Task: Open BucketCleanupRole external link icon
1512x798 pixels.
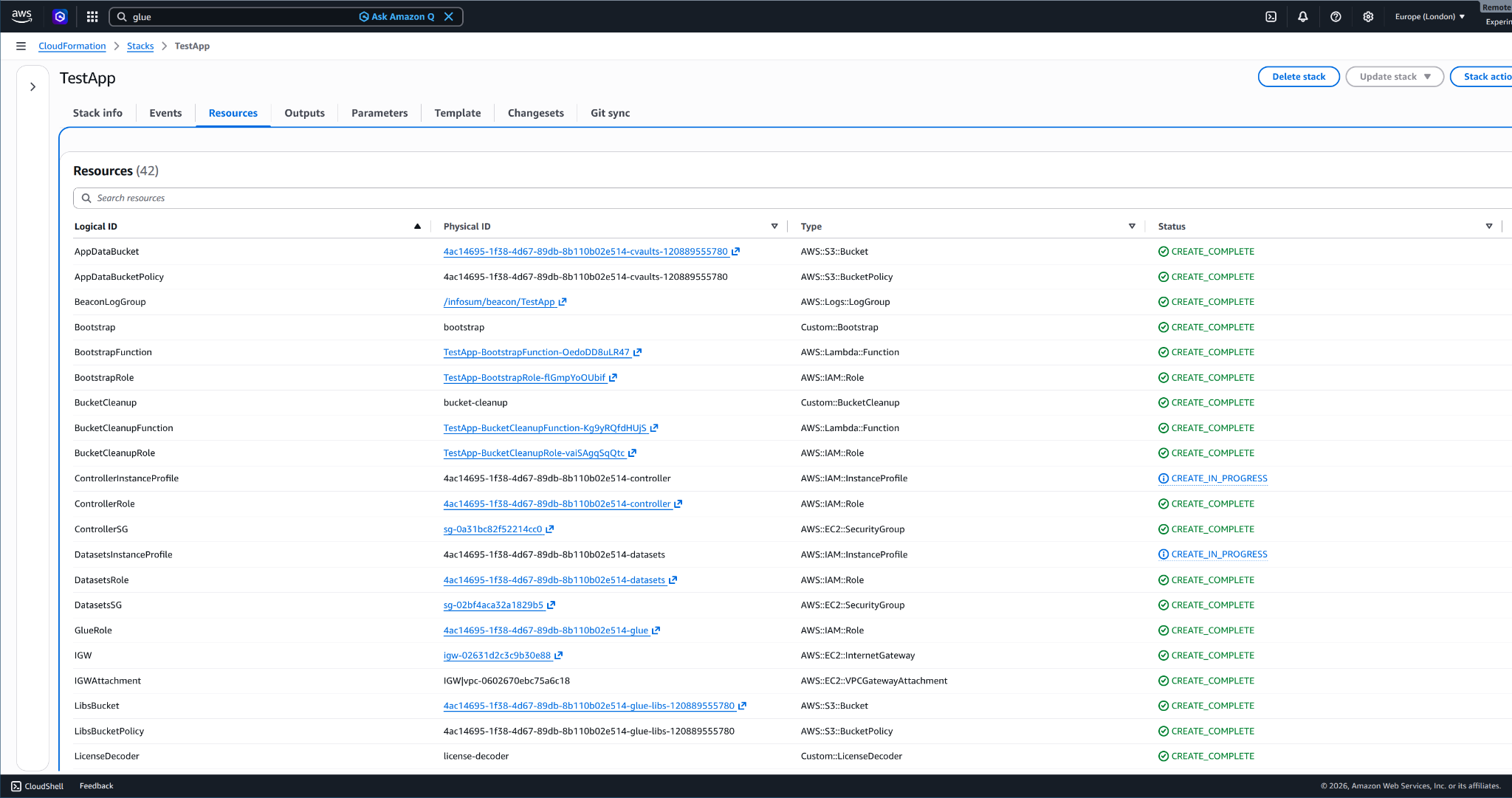Action: pos(632,453)
